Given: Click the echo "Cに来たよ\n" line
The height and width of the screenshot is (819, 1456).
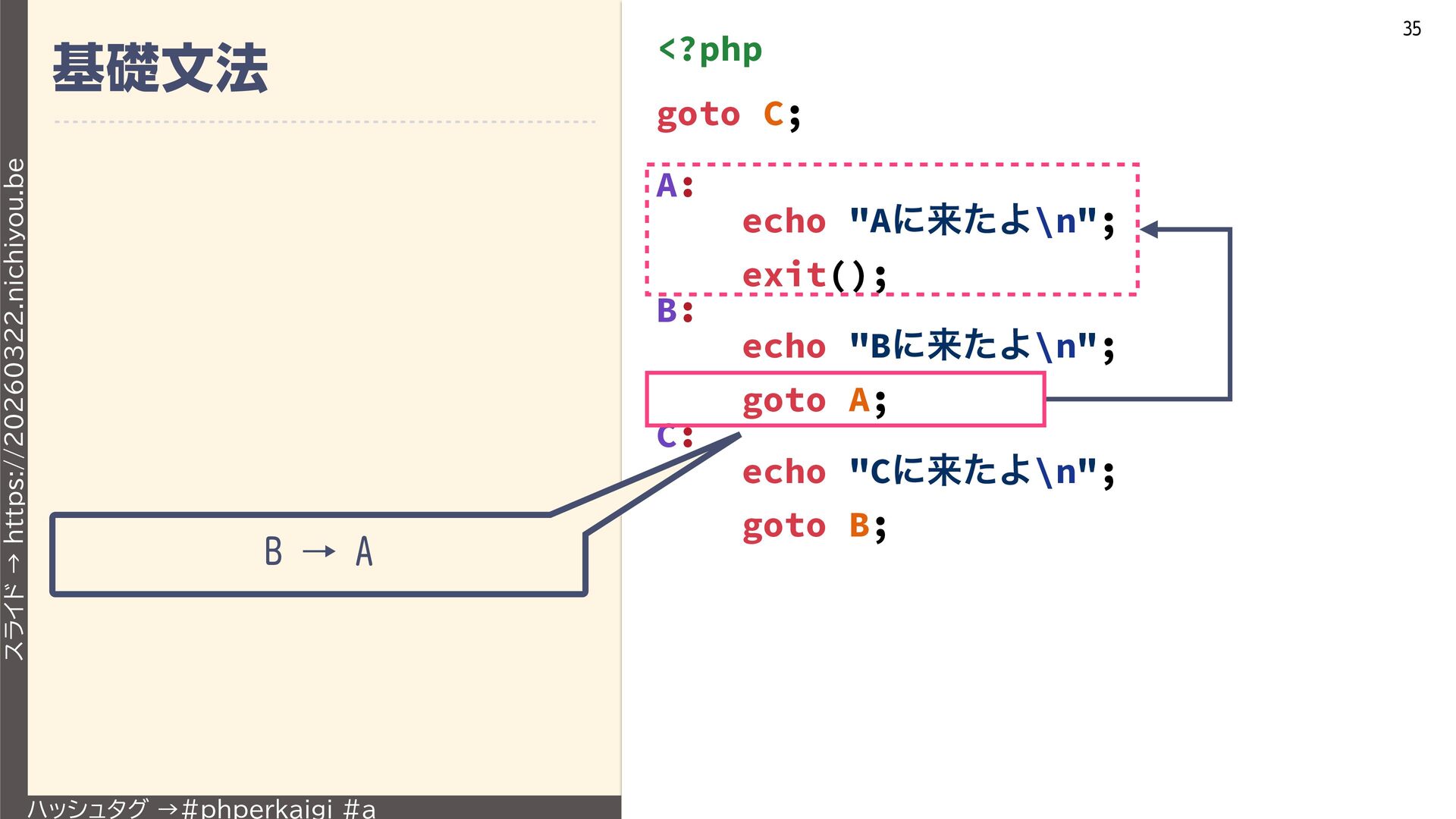Looking at the screenshot, I should click(x=928, y=472).
